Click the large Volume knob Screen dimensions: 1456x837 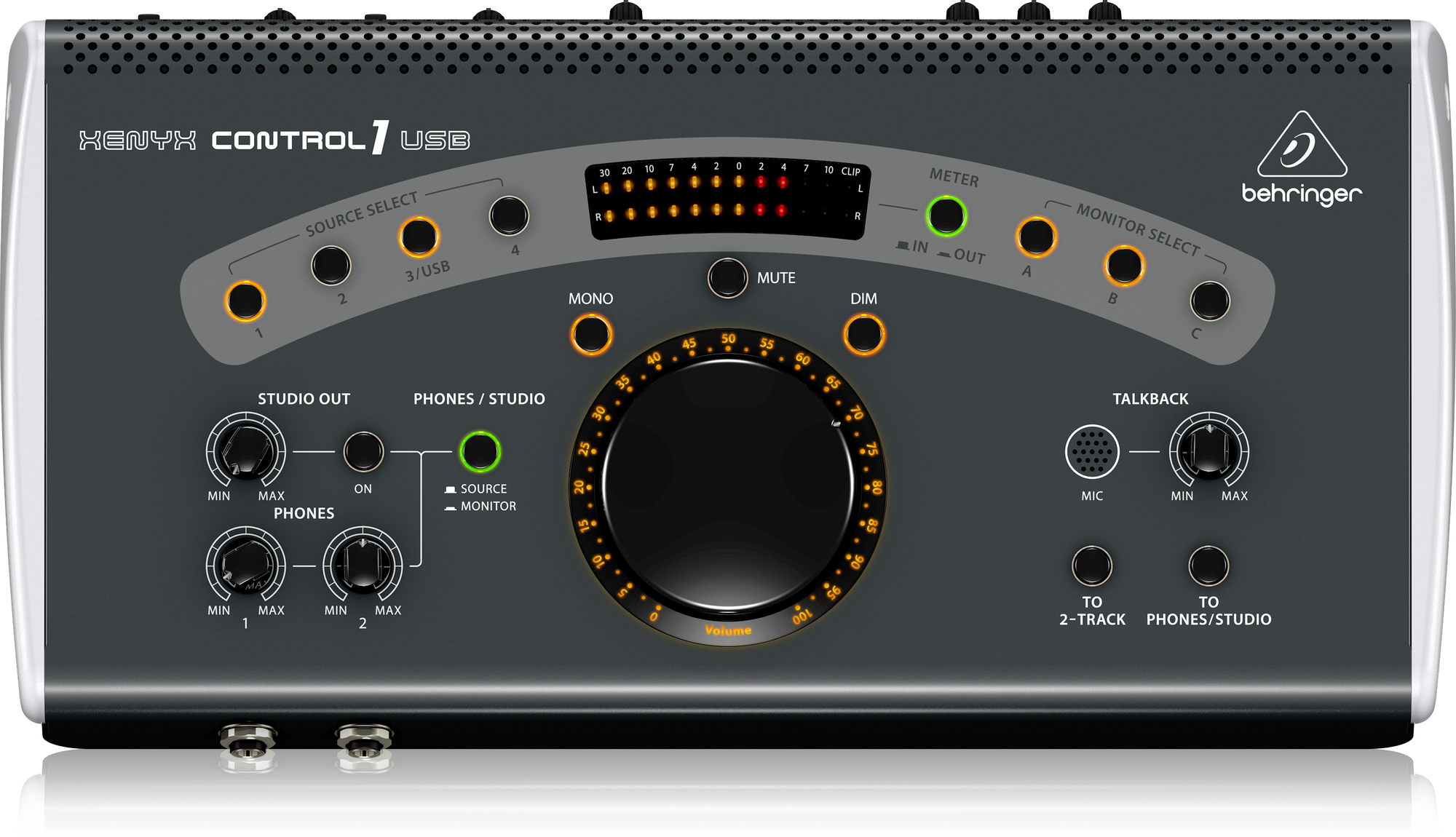728,484
